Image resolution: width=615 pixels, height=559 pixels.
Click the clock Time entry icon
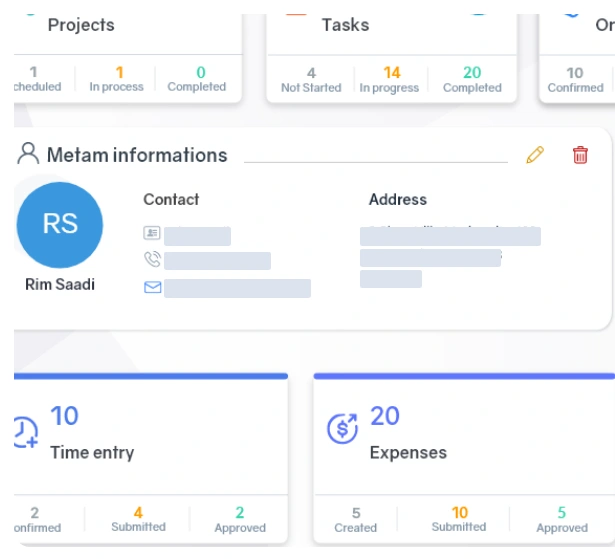coord(24,431)
